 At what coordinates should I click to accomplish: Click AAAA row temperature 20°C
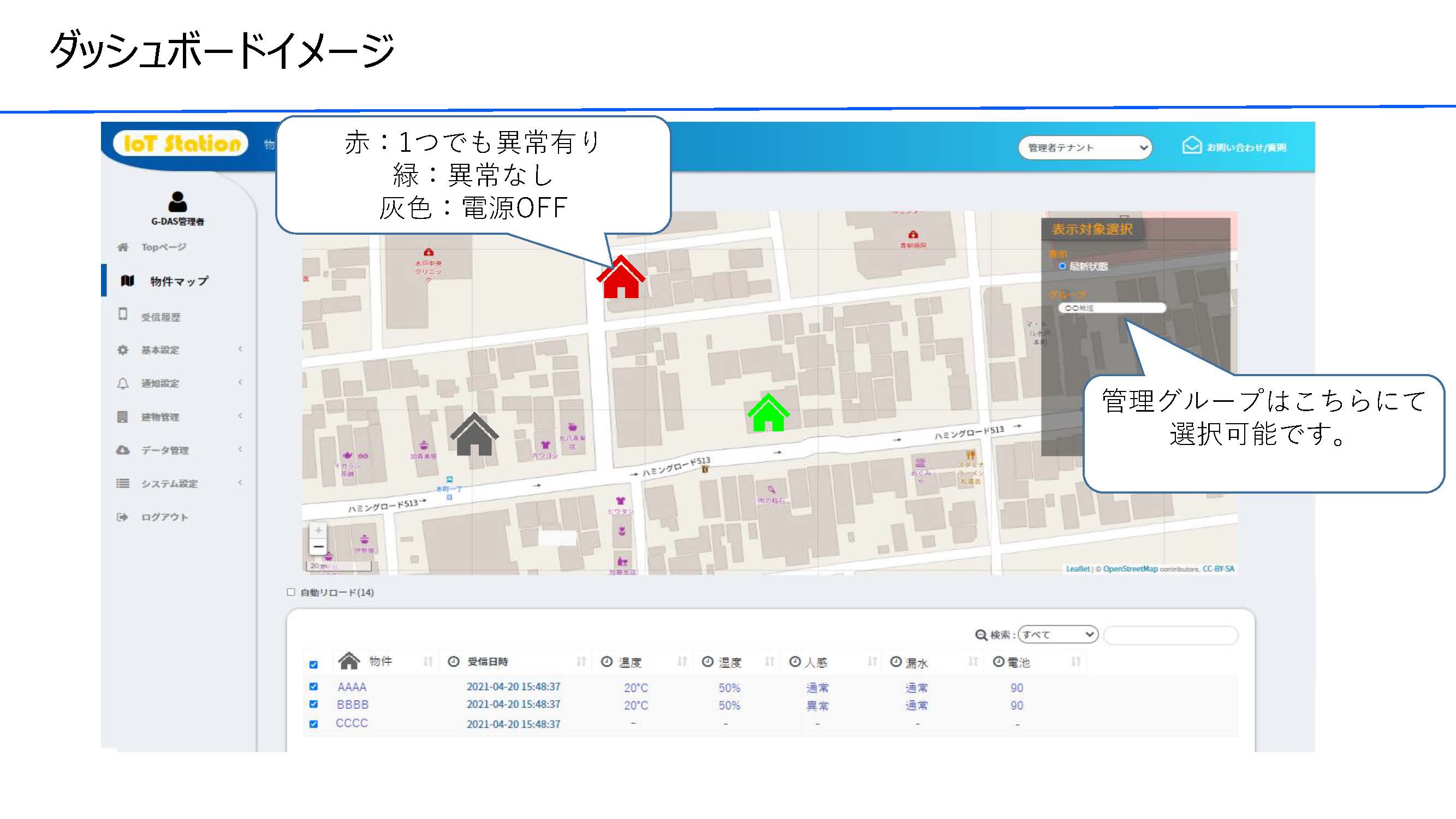pyautogui.click(x=636, y=688)
